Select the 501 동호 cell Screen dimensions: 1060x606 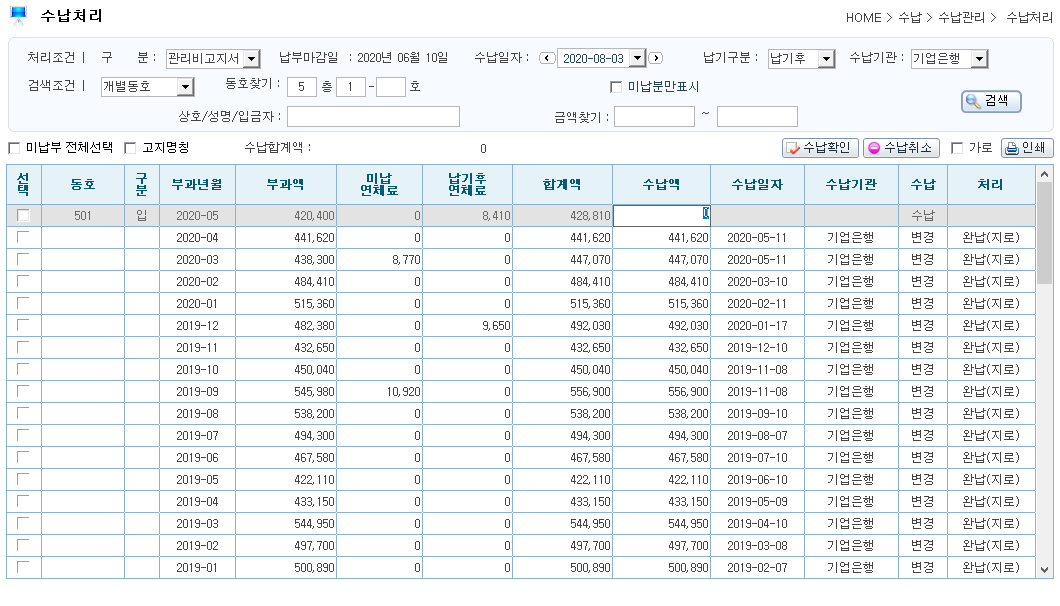pyautogui.click(x=82, y=216)
